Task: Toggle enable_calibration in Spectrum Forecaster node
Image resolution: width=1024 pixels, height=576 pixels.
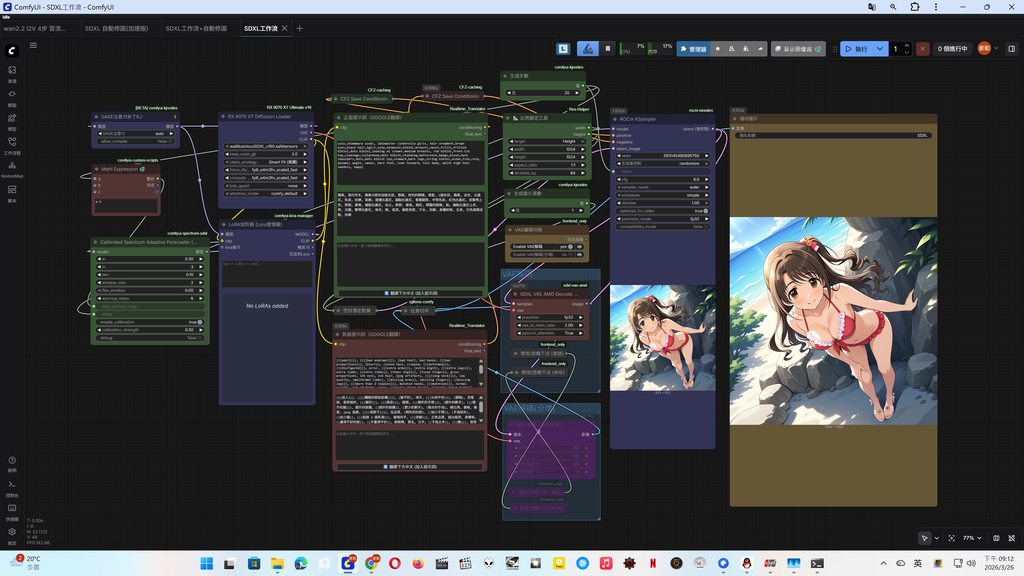Action: tap(150, 322)
